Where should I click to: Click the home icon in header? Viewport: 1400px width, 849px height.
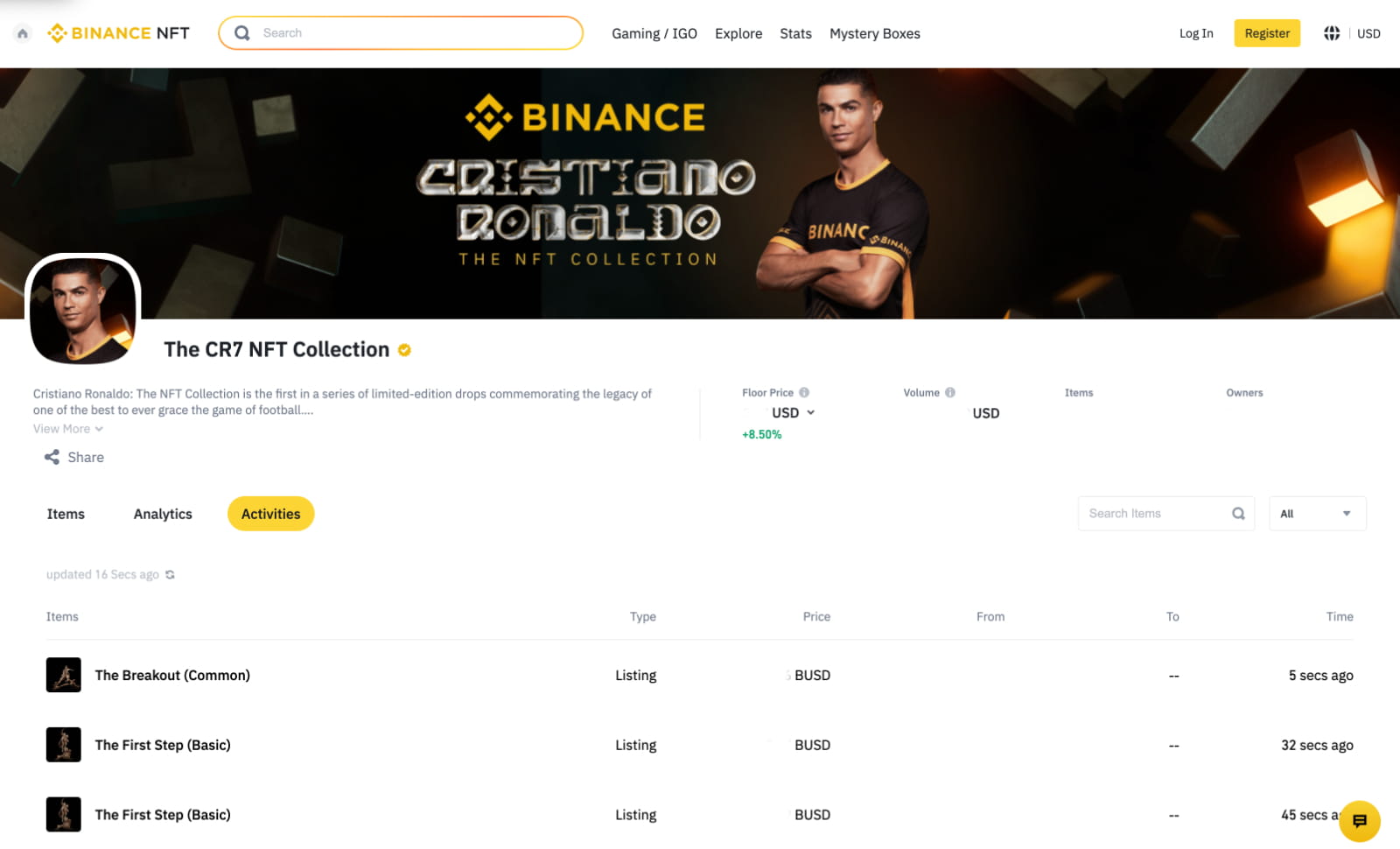coord(23,33)
